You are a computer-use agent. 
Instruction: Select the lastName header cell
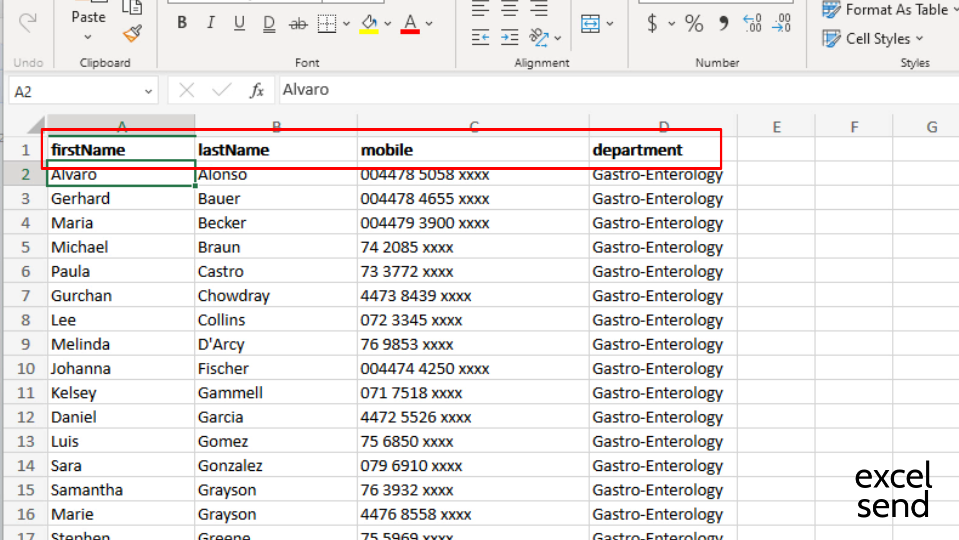tap(276, 150)
